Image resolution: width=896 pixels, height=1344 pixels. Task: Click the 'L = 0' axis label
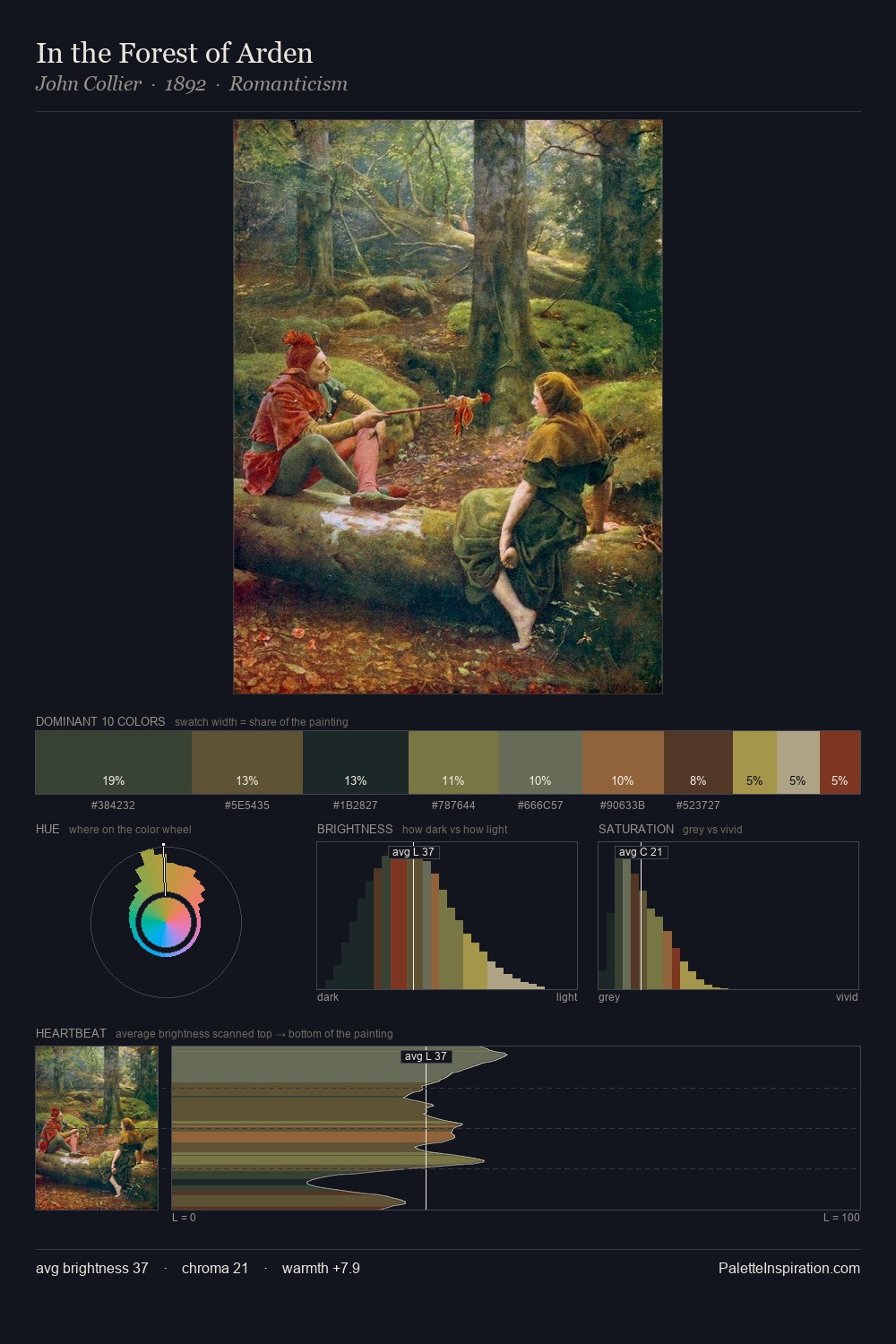coord(184,1218)
